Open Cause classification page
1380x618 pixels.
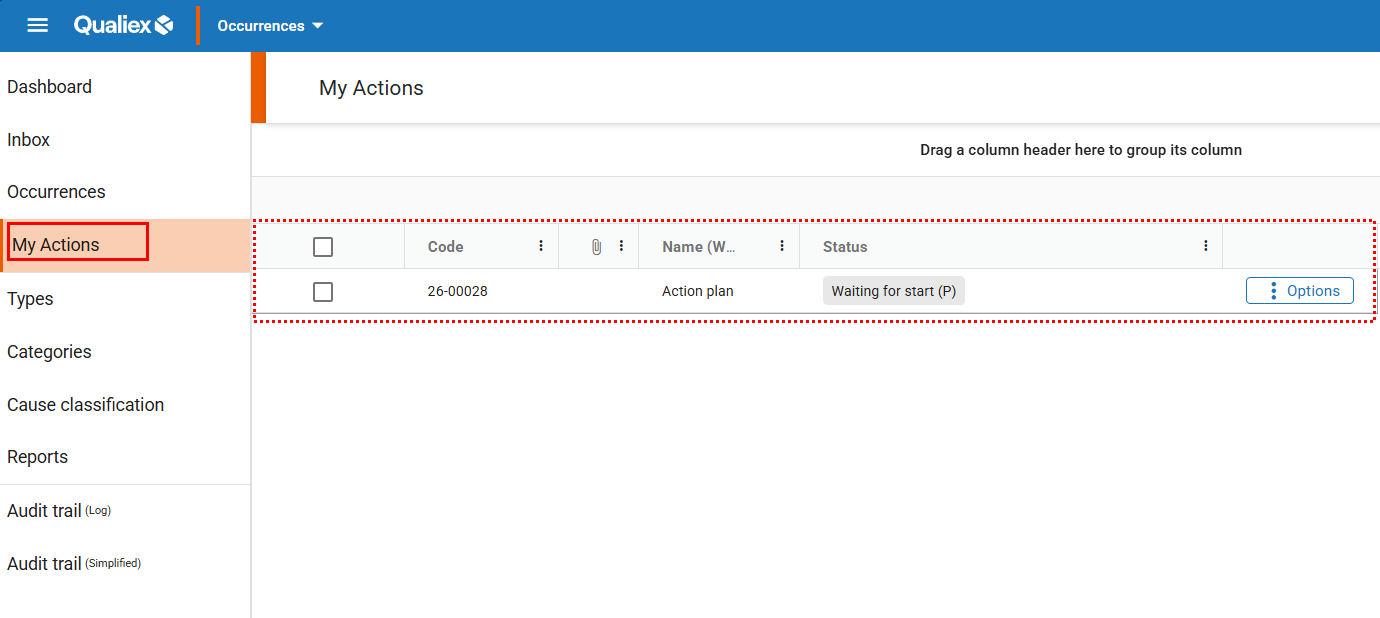[x=85, y=405]
